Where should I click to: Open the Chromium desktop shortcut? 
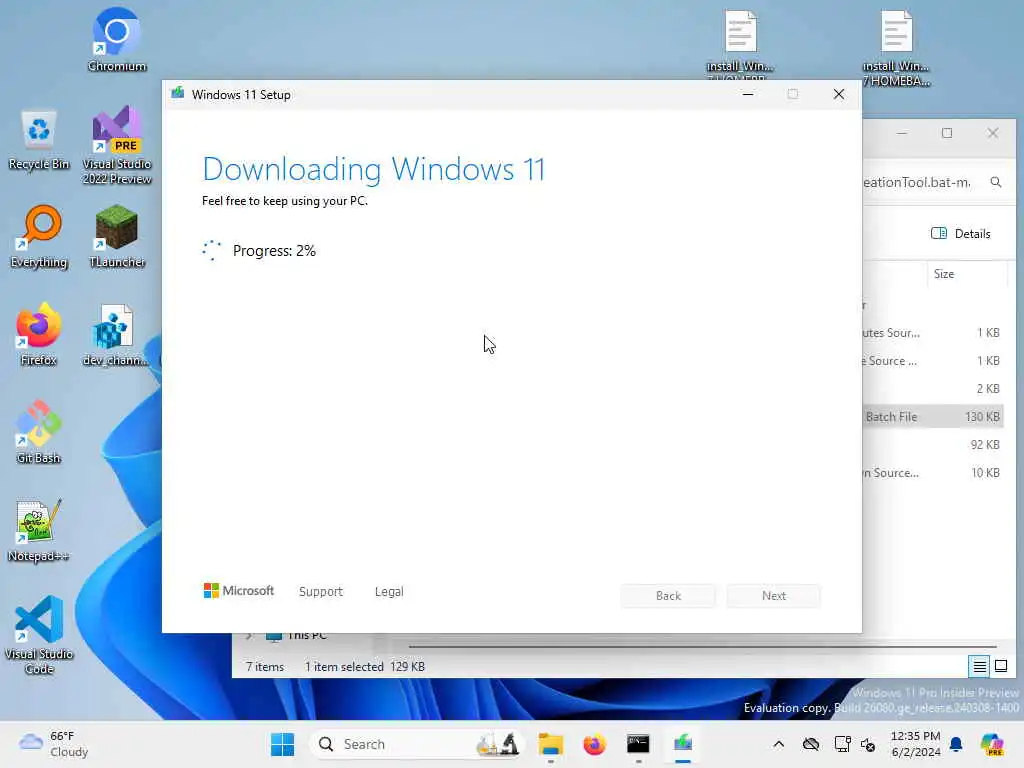tap(117, 40)
